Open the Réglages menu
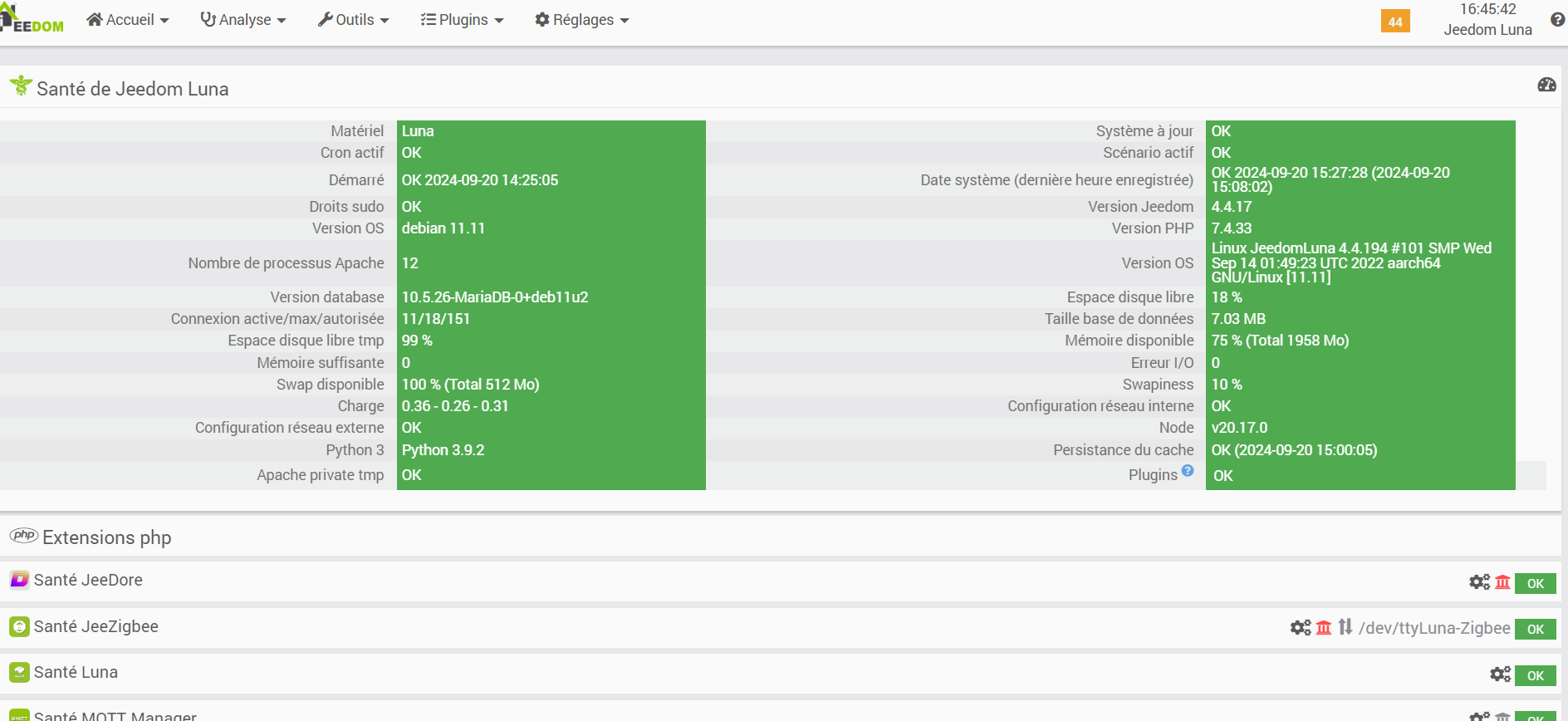The height and width of the screenshot is (721, 1568). click(x=581, y=20)
